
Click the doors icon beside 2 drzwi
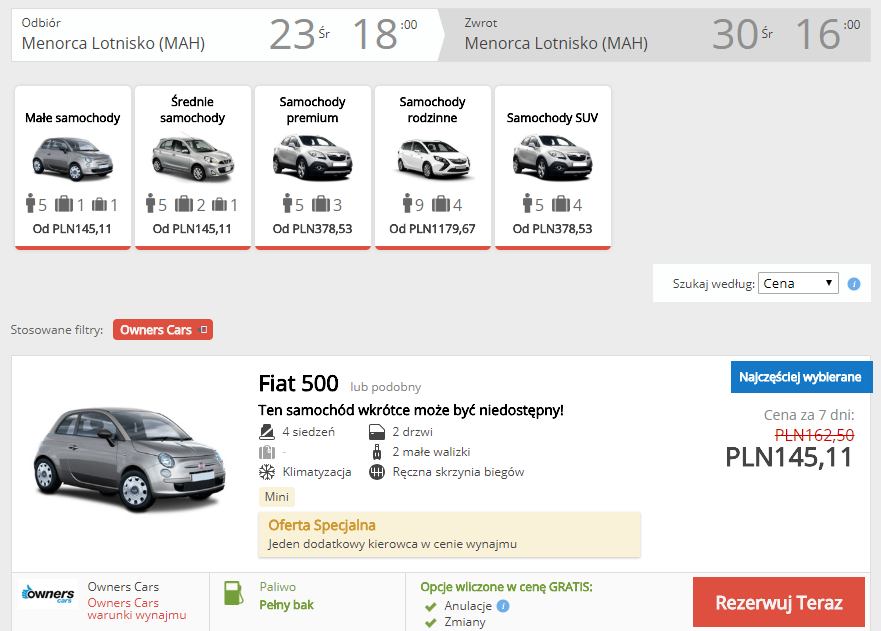[x=377, y=432]
